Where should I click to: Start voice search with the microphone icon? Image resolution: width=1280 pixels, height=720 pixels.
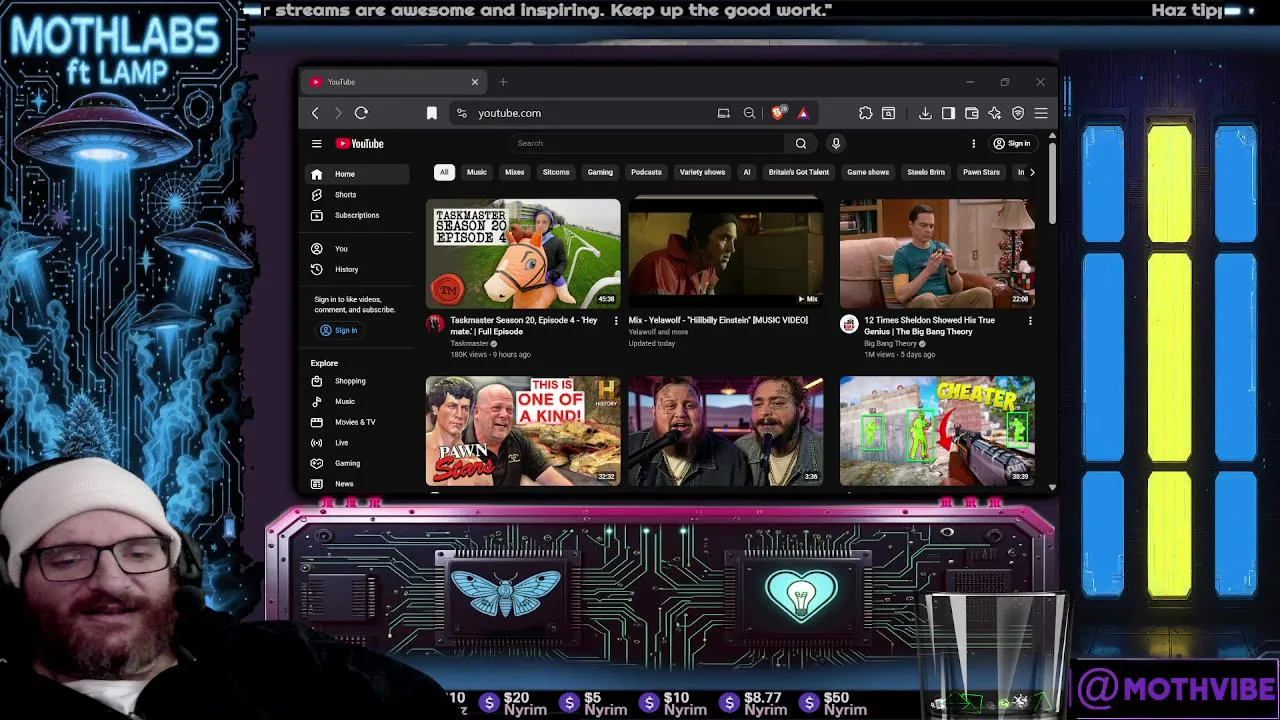(x=836, y=143)
